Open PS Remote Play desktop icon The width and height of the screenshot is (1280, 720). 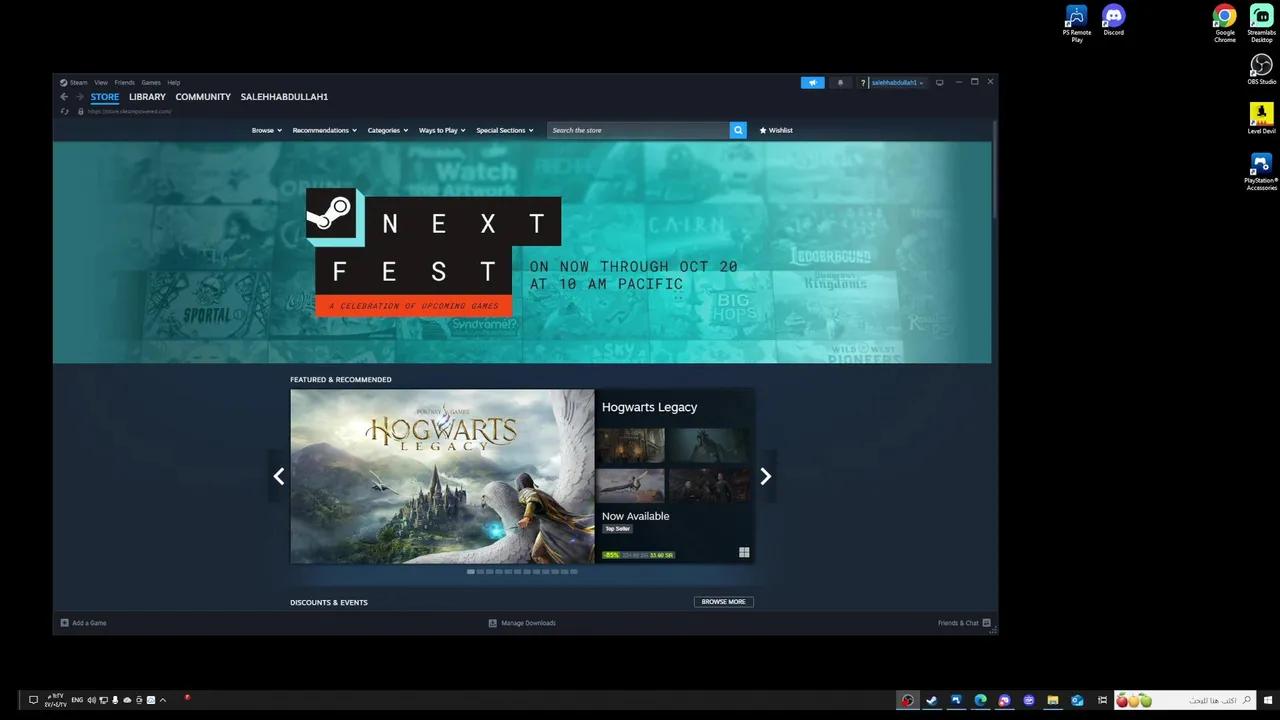1076,23
